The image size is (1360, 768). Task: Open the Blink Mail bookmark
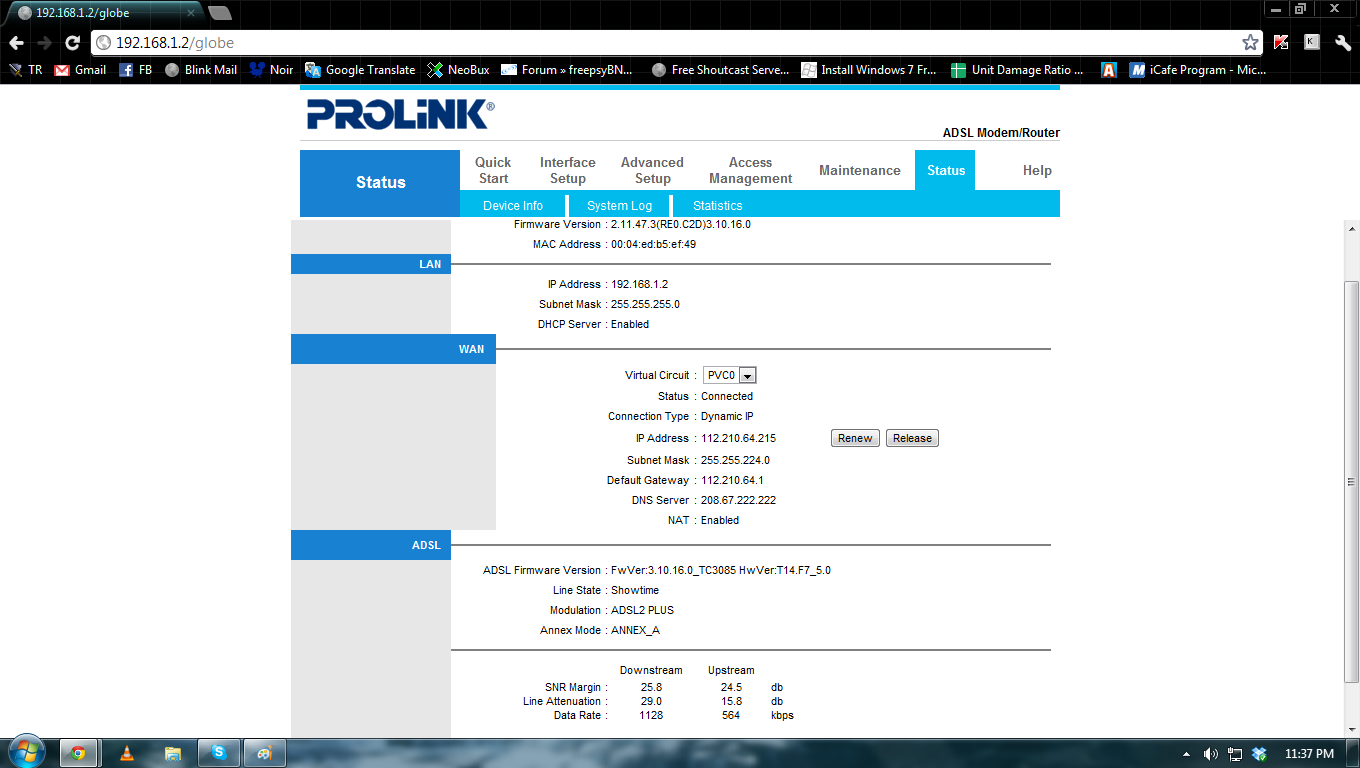pyautogui.click(x=207, y=70)
